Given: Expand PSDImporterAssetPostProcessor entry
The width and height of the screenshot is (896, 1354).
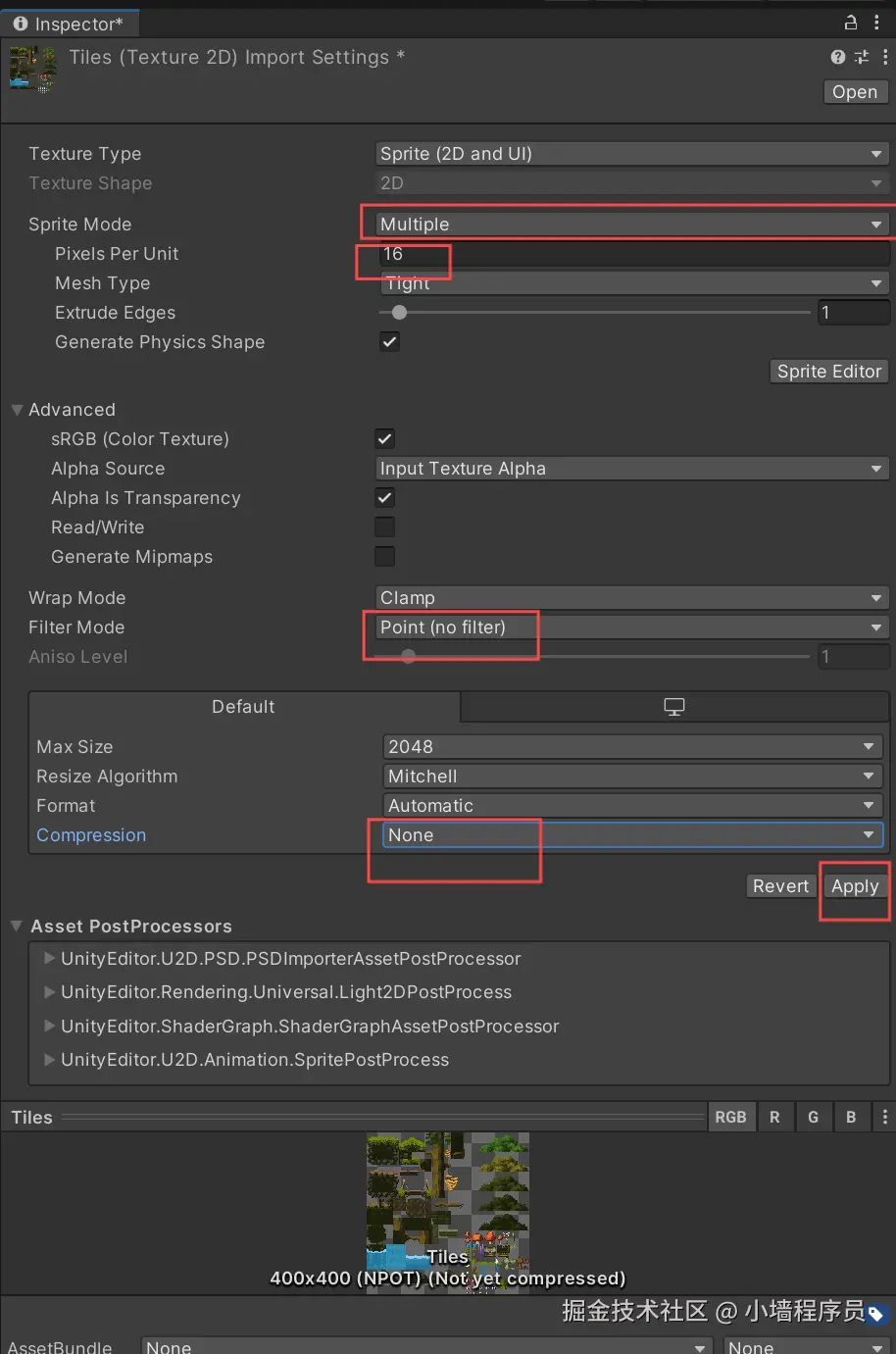Looking at the screenshot, I should click(49, 959).
